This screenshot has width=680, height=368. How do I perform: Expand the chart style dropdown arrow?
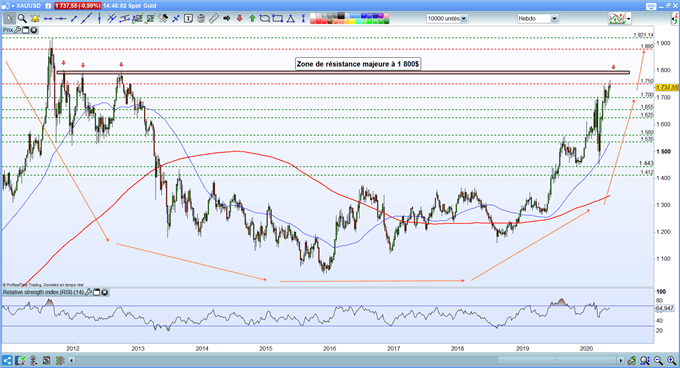coord(628,19)
